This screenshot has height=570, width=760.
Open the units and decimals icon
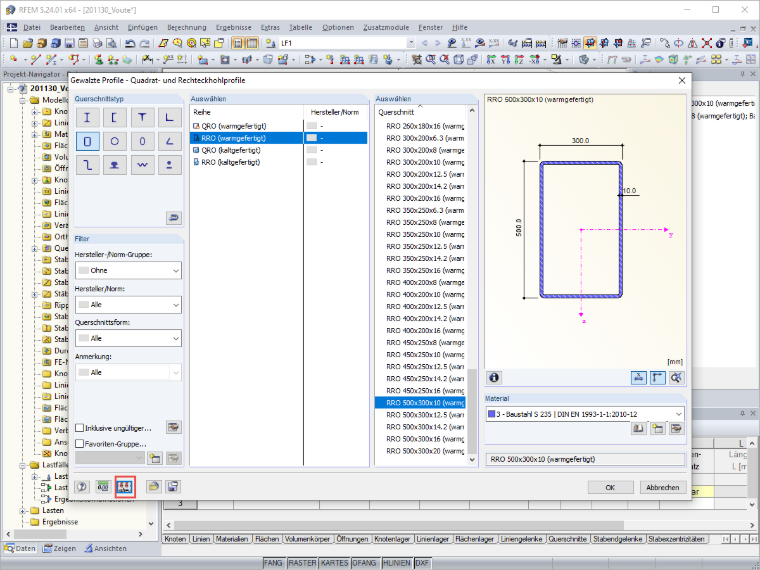(103, 487)
